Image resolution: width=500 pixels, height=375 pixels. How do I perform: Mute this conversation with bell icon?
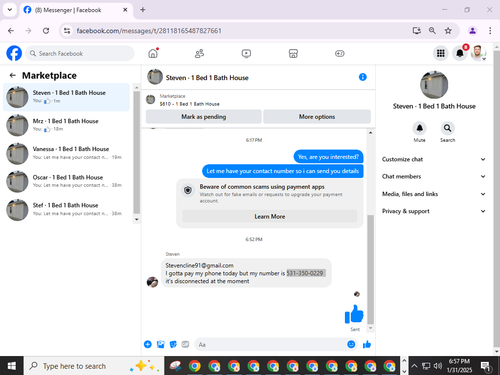(419, 128)
